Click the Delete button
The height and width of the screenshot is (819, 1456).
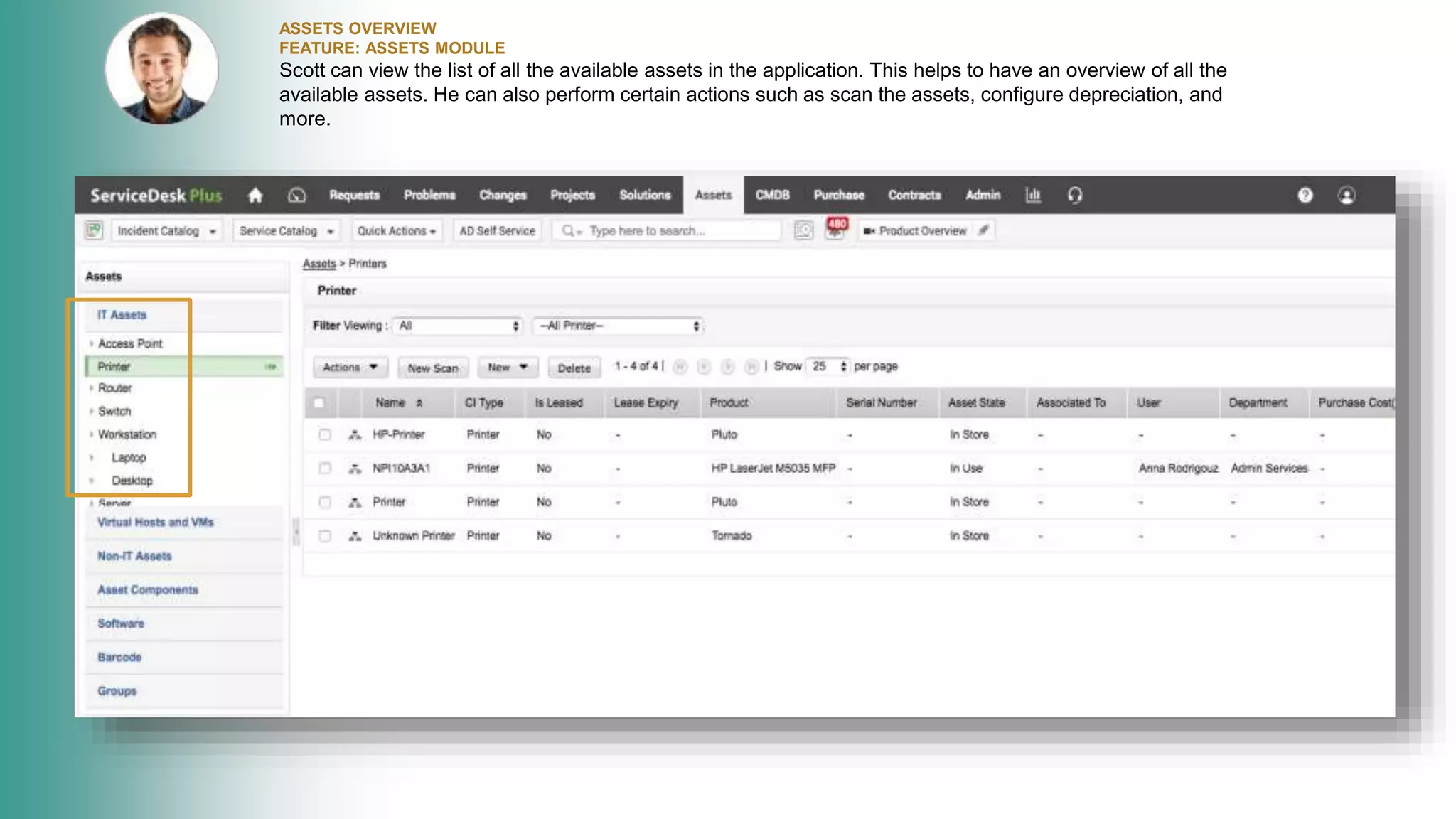click(574, 368)
